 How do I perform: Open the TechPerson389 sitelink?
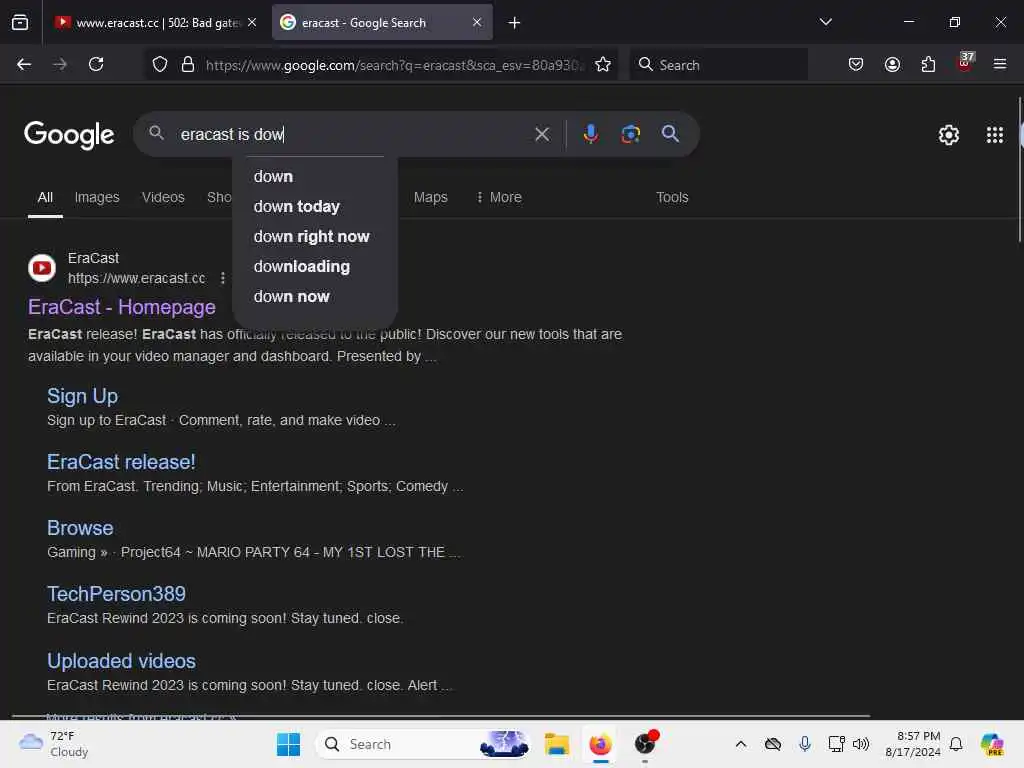click(116, 594)
